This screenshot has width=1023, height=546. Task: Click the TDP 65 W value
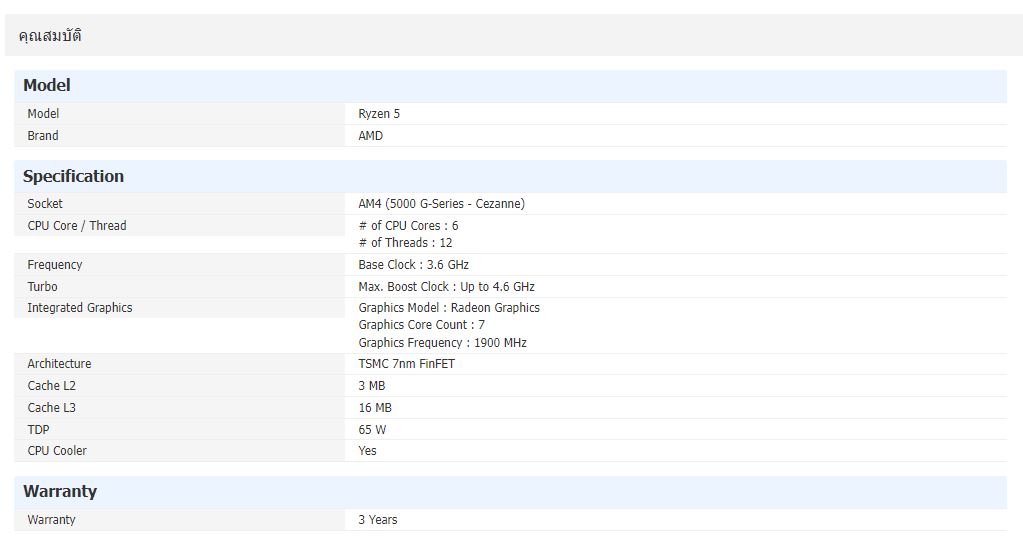tap(372, 430)
